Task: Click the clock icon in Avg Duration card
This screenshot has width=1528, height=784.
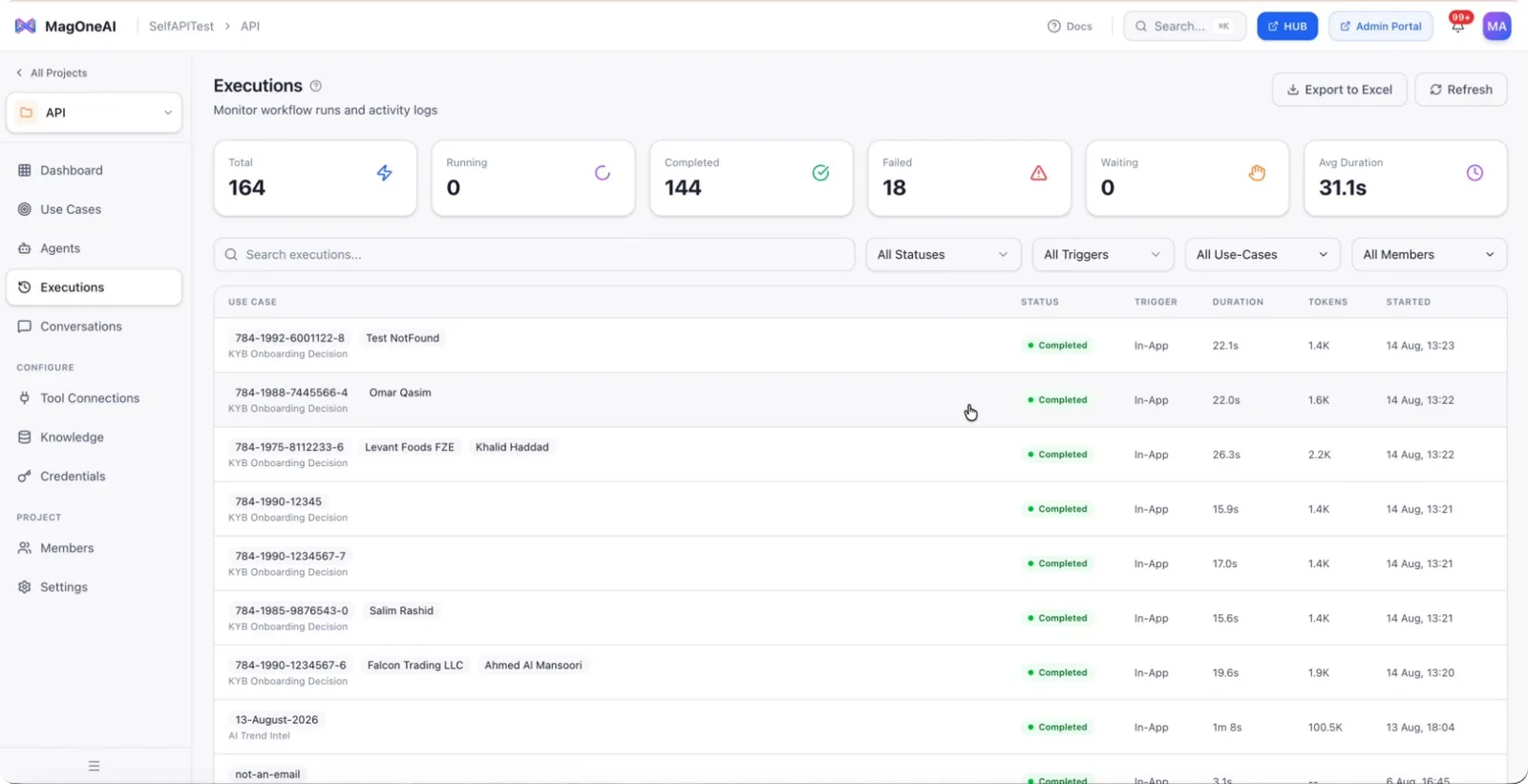Action: (1475, 173)
